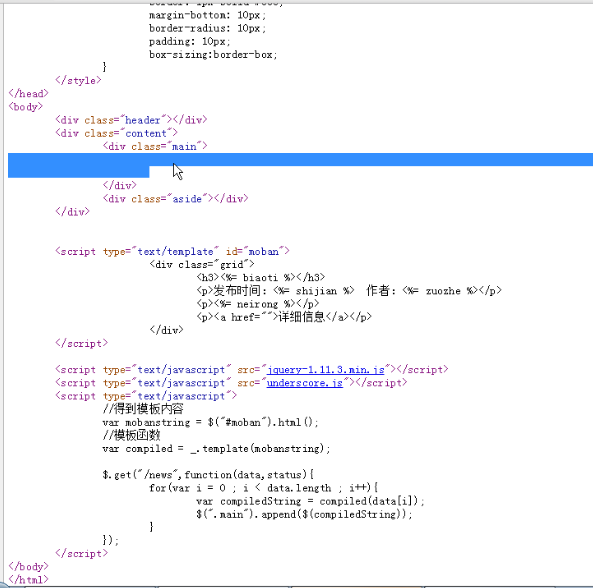Image resolution: width=593 pixels, height=588 pixels.
Task: Open the jquery-1.11.3.min.js source link
Action: coord(325,369)
